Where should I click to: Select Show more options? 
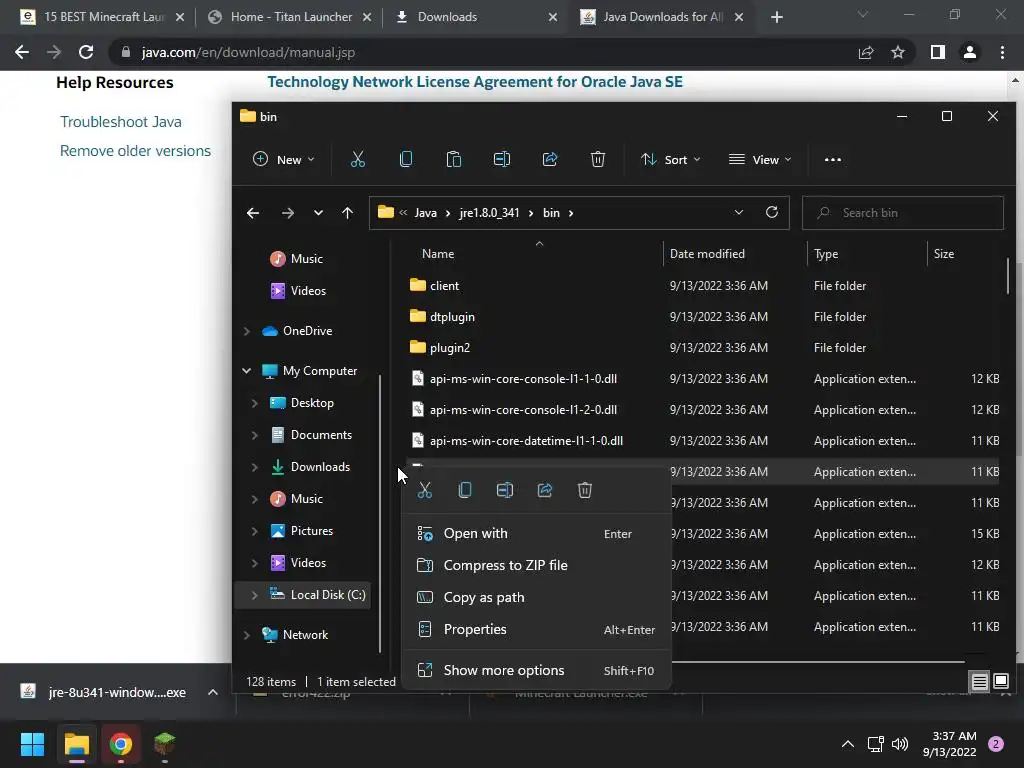pyautogui.click(x=536, y=671)
